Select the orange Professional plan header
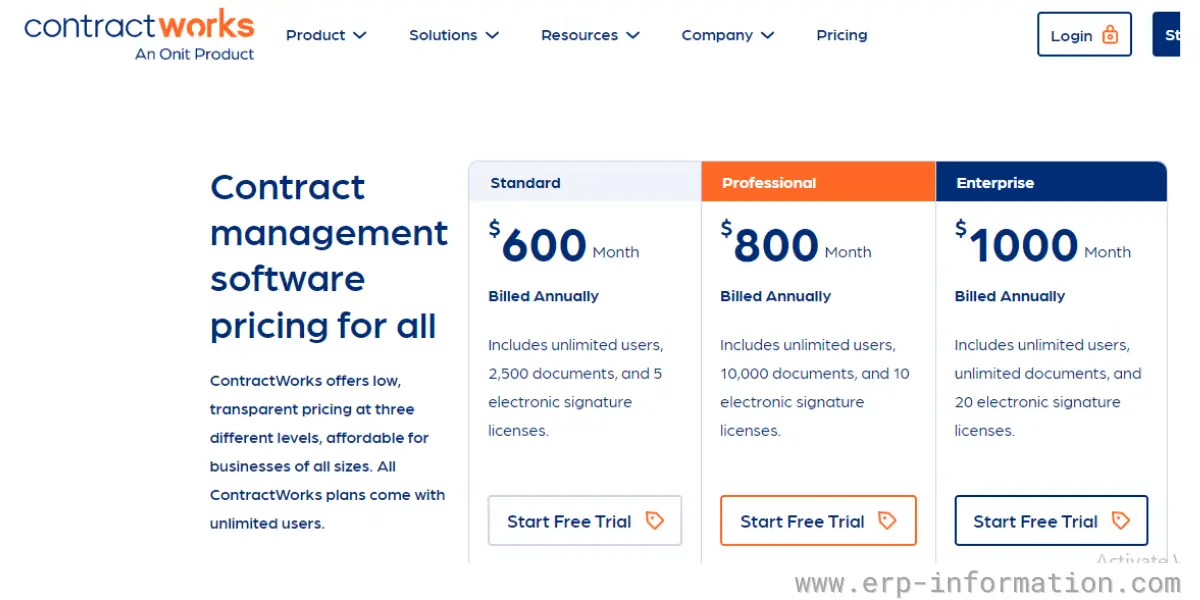This screenshot has width=1200, height=600. click(818, 182)
